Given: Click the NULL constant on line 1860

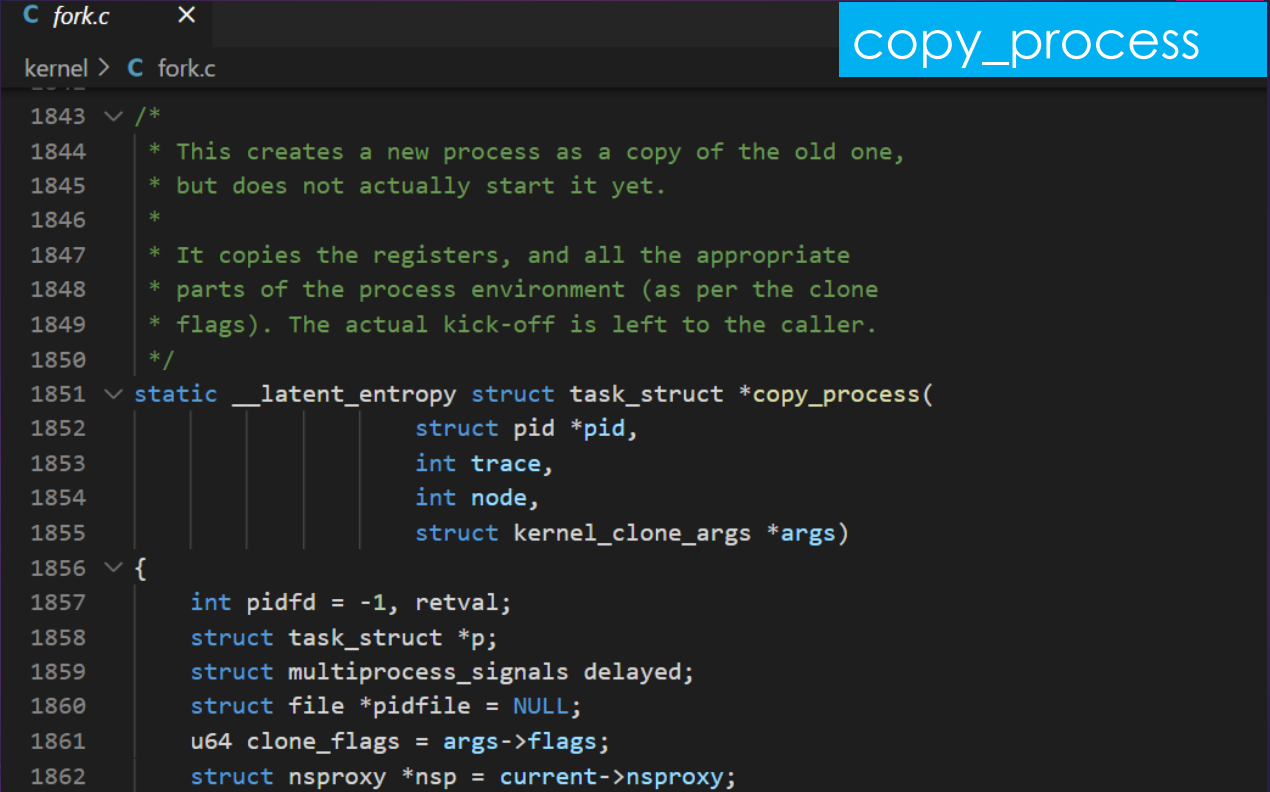Looking at the screenshot, I should 540,707.
